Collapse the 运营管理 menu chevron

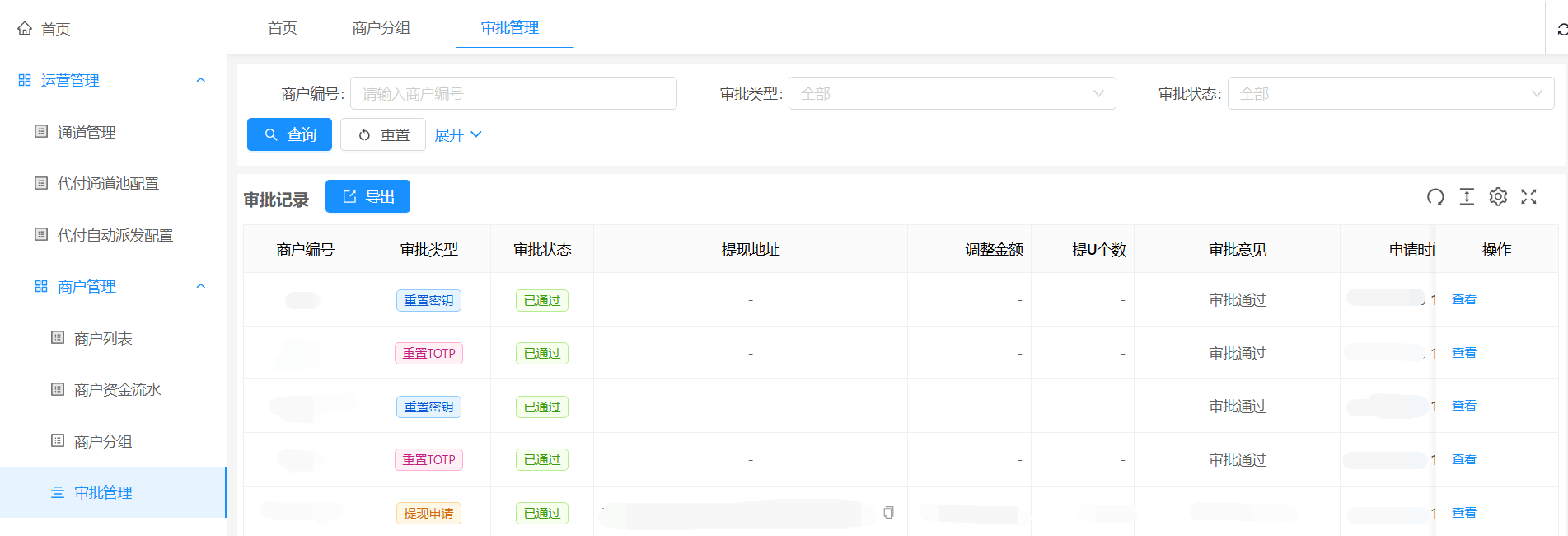tap(200, 80)
